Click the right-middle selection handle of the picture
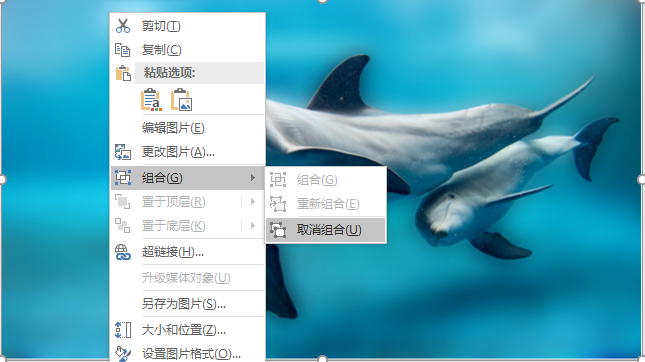645x362 pixels. click(x=641, y=179)
